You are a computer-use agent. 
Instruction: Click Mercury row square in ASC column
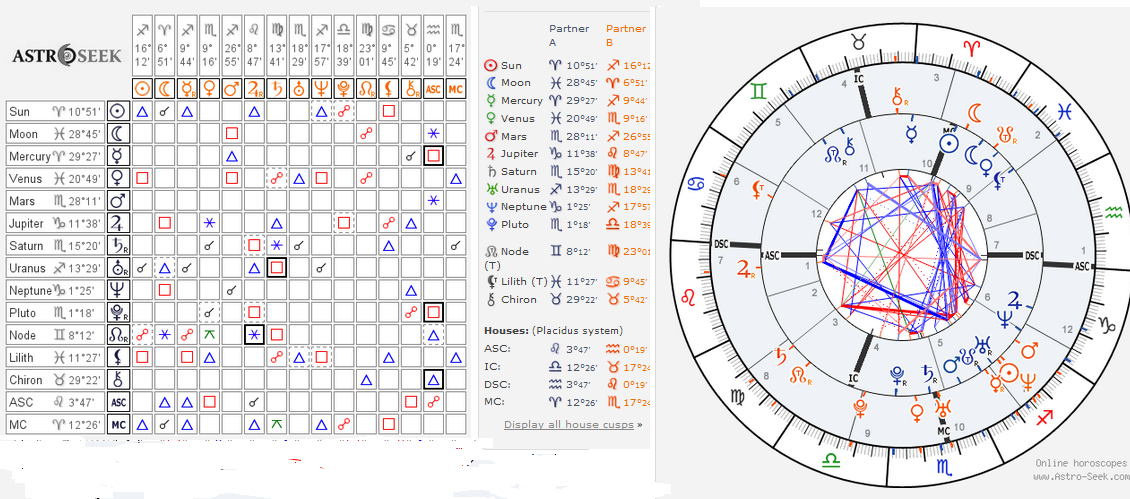(x=433, y=156)
